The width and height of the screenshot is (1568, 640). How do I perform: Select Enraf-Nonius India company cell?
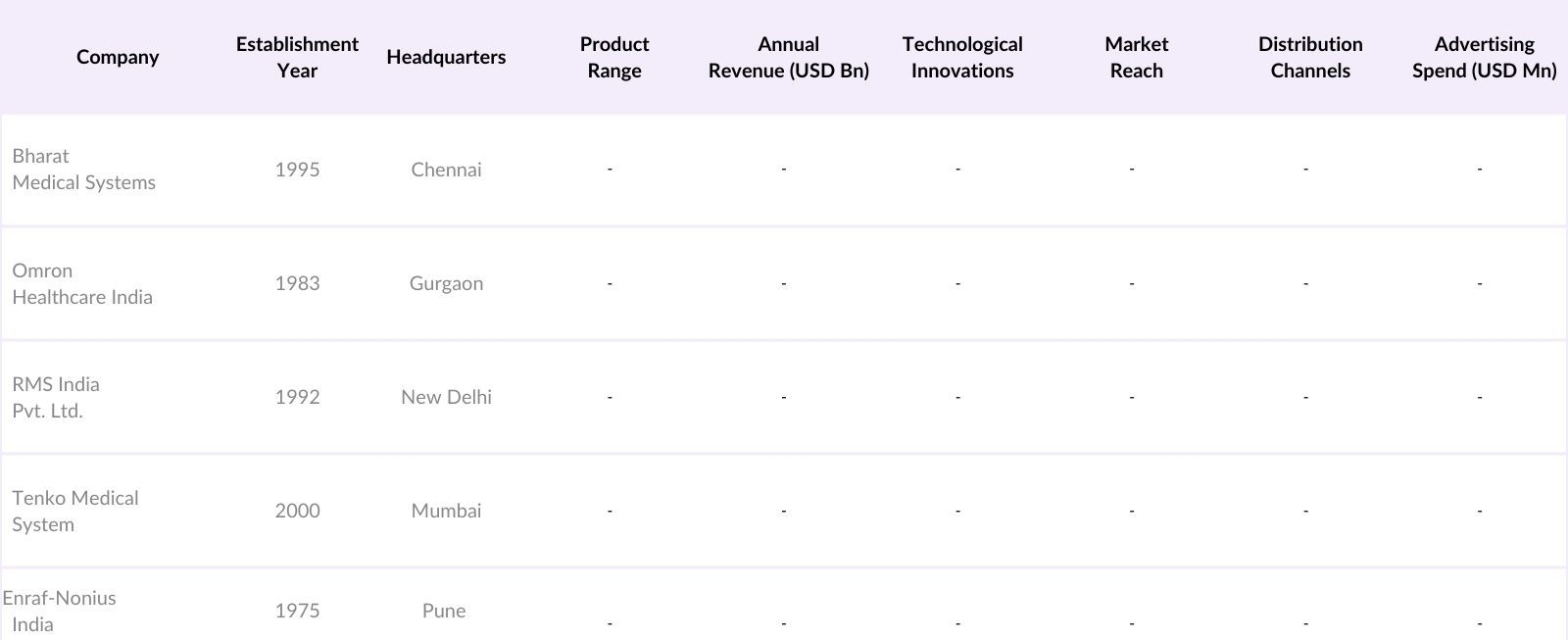pos(59,611)
